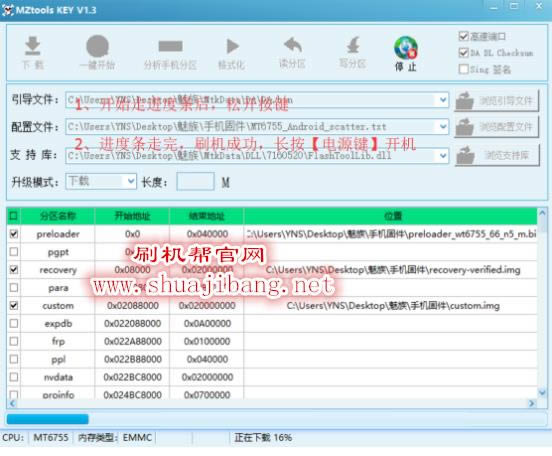Click end address 0x0A00000 of expdb
552x456 pixels.
[x=207, y=324]
